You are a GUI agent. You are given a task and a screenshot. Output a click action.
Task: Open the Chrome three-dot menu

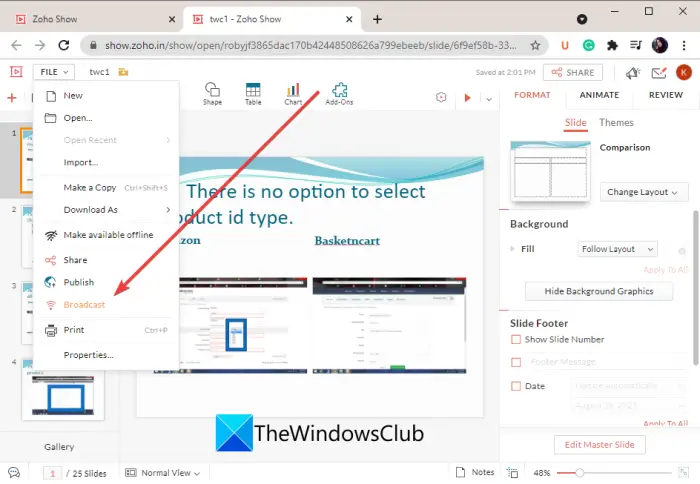pos(683,45)
